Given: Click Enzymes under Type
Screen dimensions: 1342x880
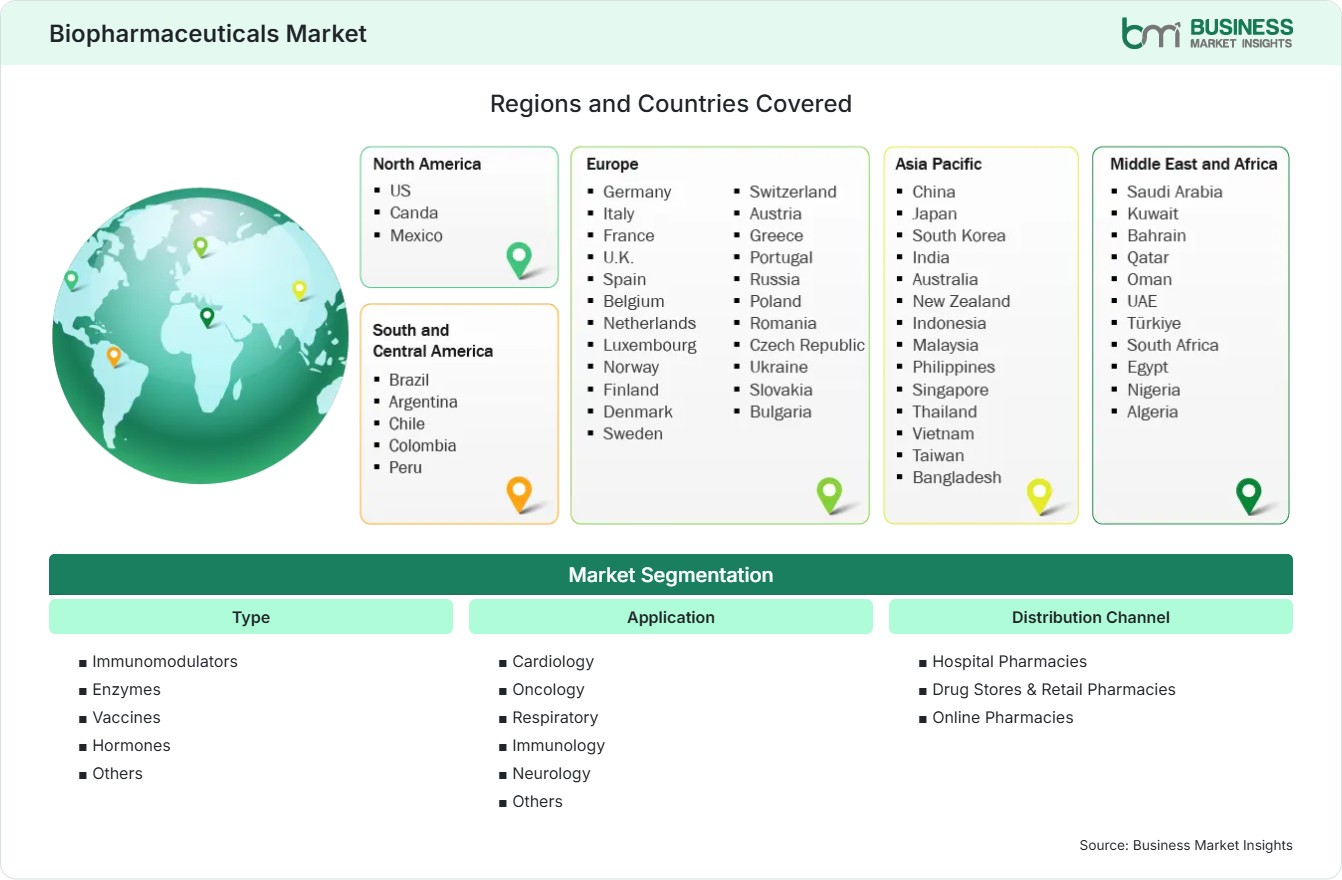Looking at the screenshot, I should pyautogui.click(x=126, y=690).
